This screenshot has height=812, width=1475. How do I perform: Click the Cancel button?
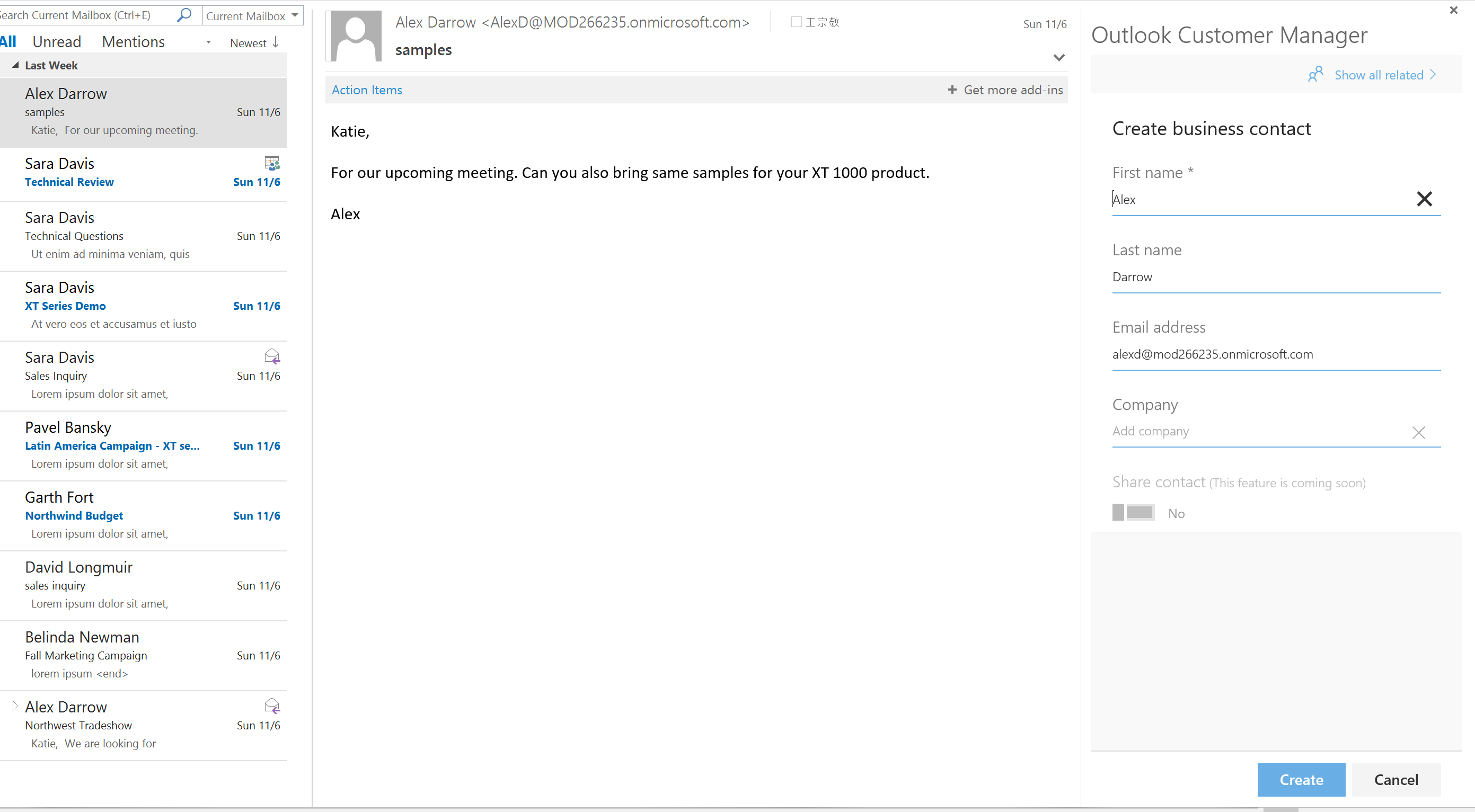1396,779
